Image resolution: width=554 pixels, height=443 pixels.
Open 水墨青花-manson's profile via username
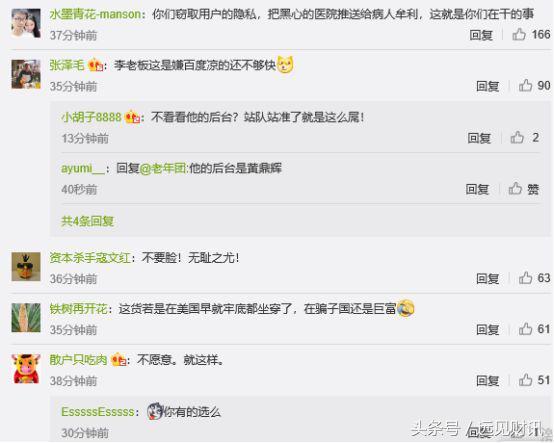[95, 14]
